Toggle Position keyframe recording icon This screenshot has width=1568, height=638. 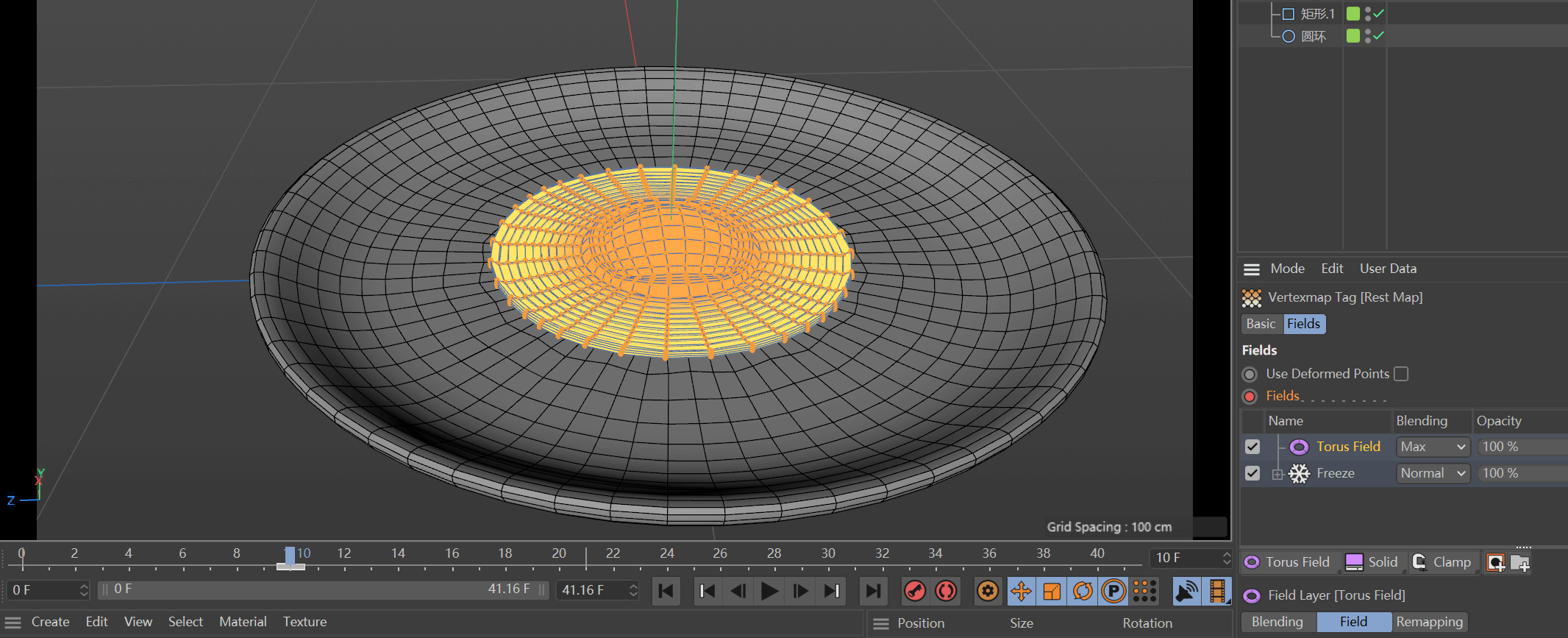1021,591
